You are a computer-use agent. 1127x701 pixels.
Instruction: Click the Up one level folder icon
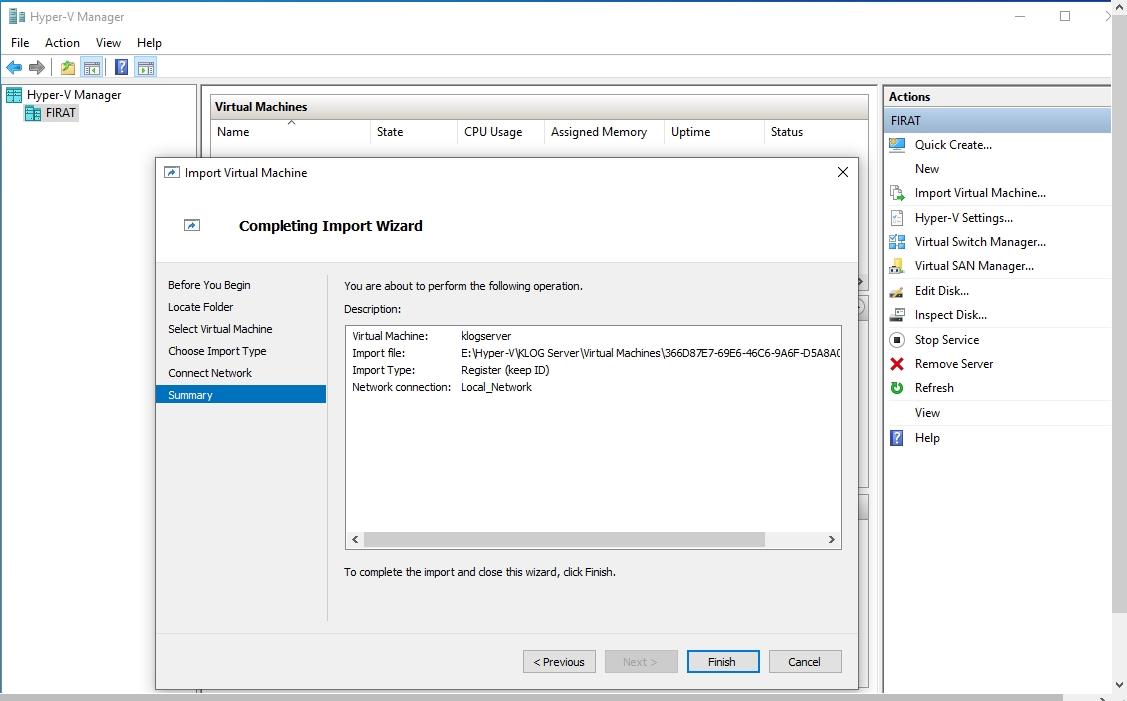[x=68, y=68]
